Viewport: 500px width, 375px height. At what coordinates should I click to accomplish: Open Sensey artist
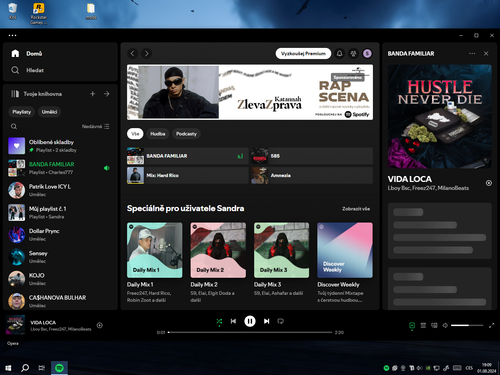60,257
